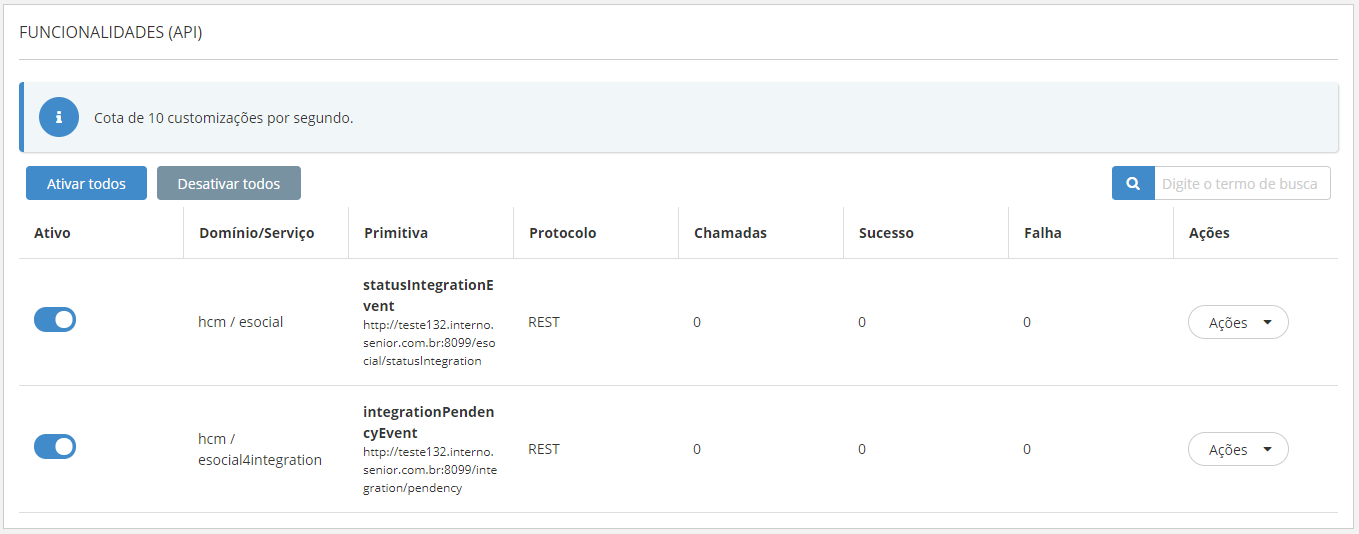
Task: Toggle the esocial4integration active switch
Action: tap(55, 447)
